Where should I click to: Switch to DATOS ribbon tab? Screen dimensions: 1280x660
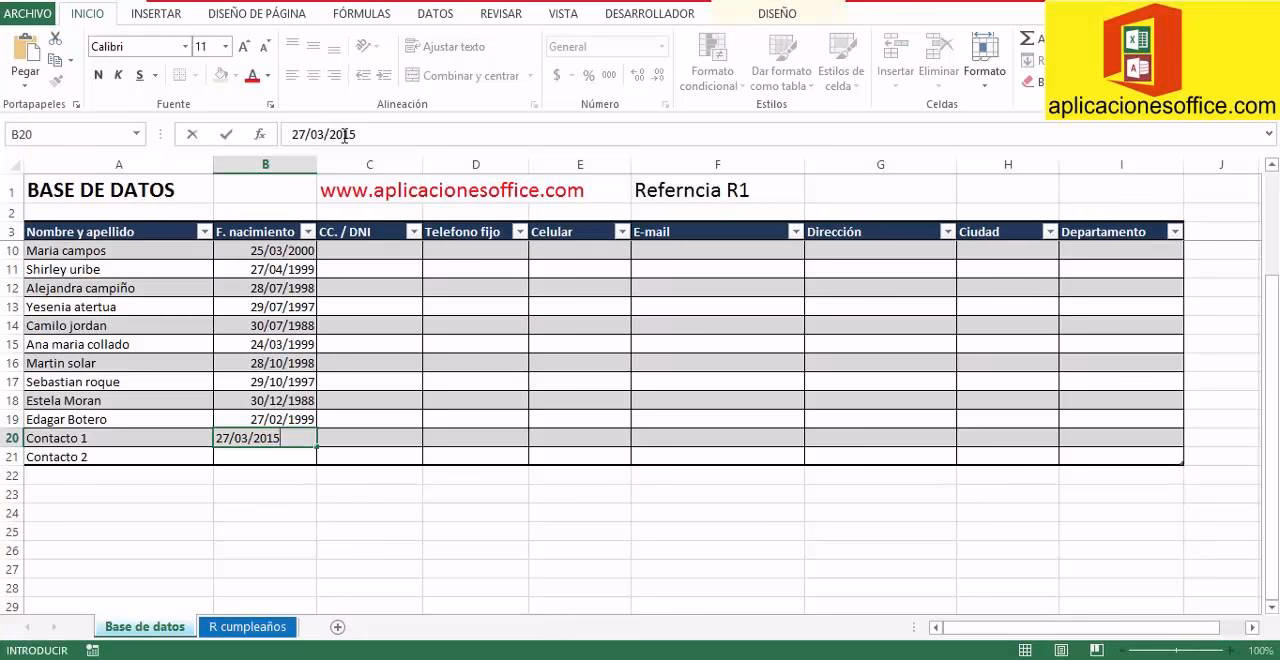pos(435,14)
